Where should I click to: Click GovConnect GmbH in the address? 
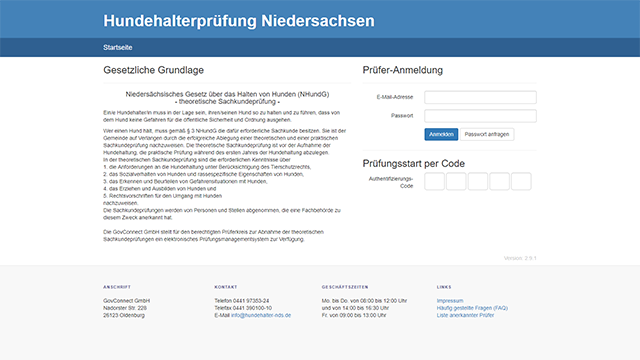pyautogui.click(x=127, y=300)
